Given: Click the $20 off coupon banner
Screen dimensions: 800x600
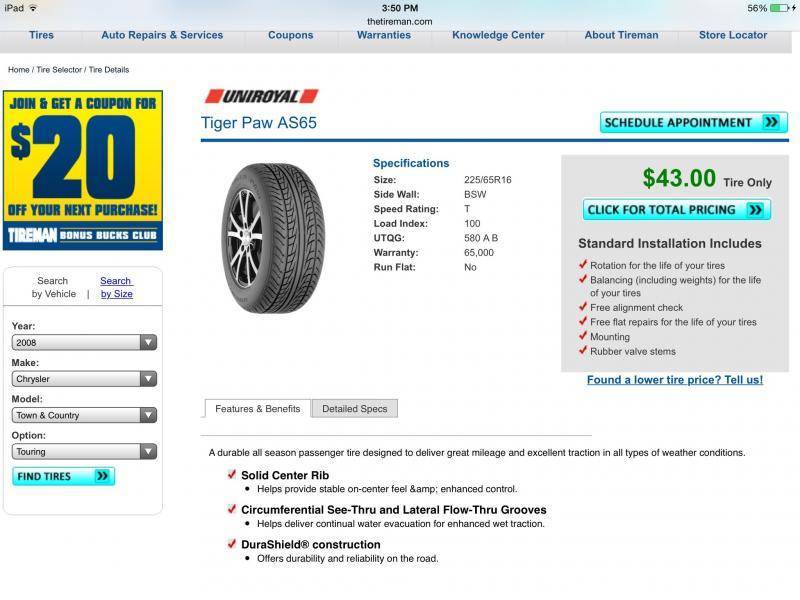Looking at the screenshot, I should coord(83,170).
